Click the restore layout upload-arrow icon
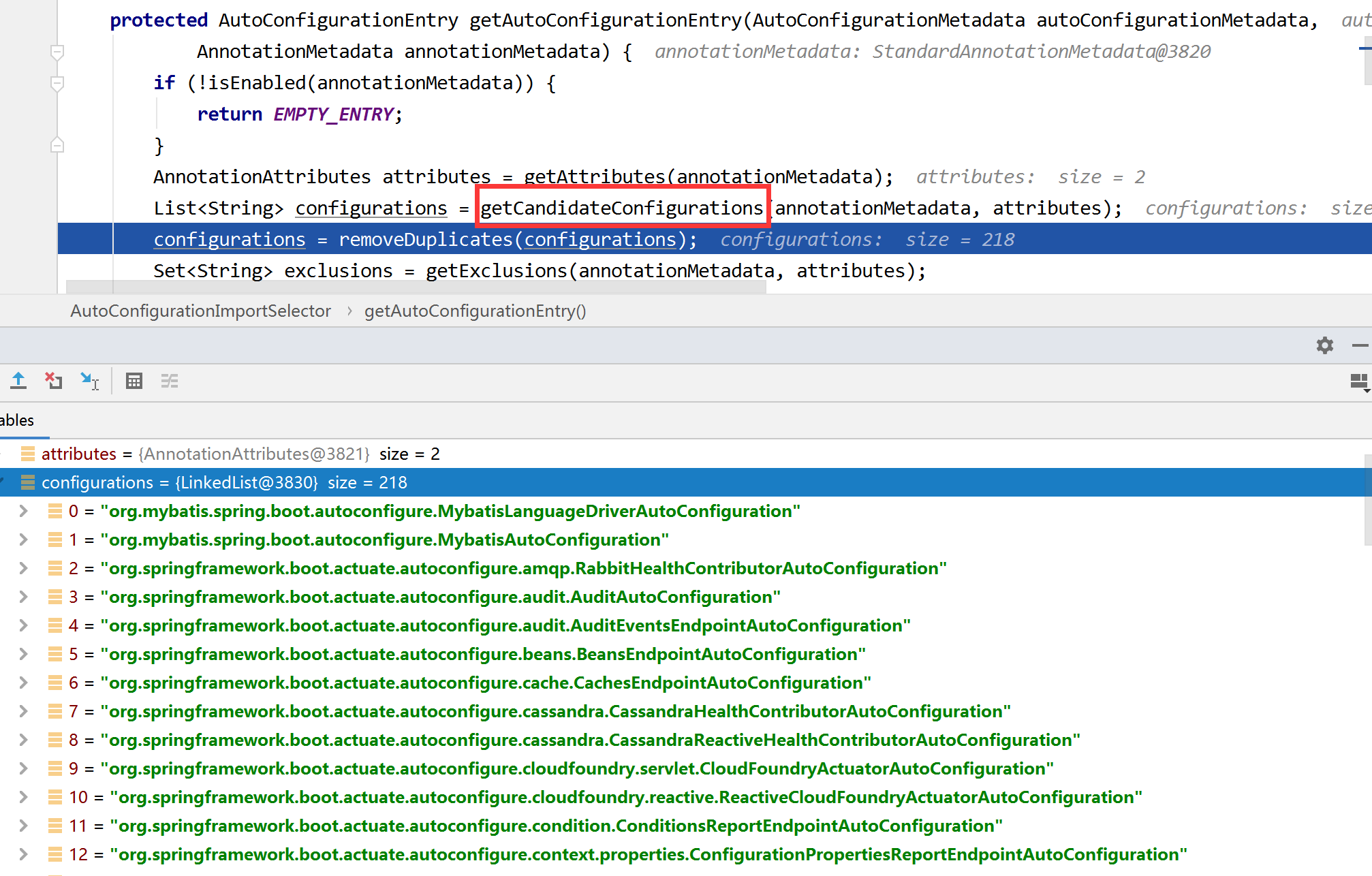The image size is (1372, 876). tap(18, 381)
